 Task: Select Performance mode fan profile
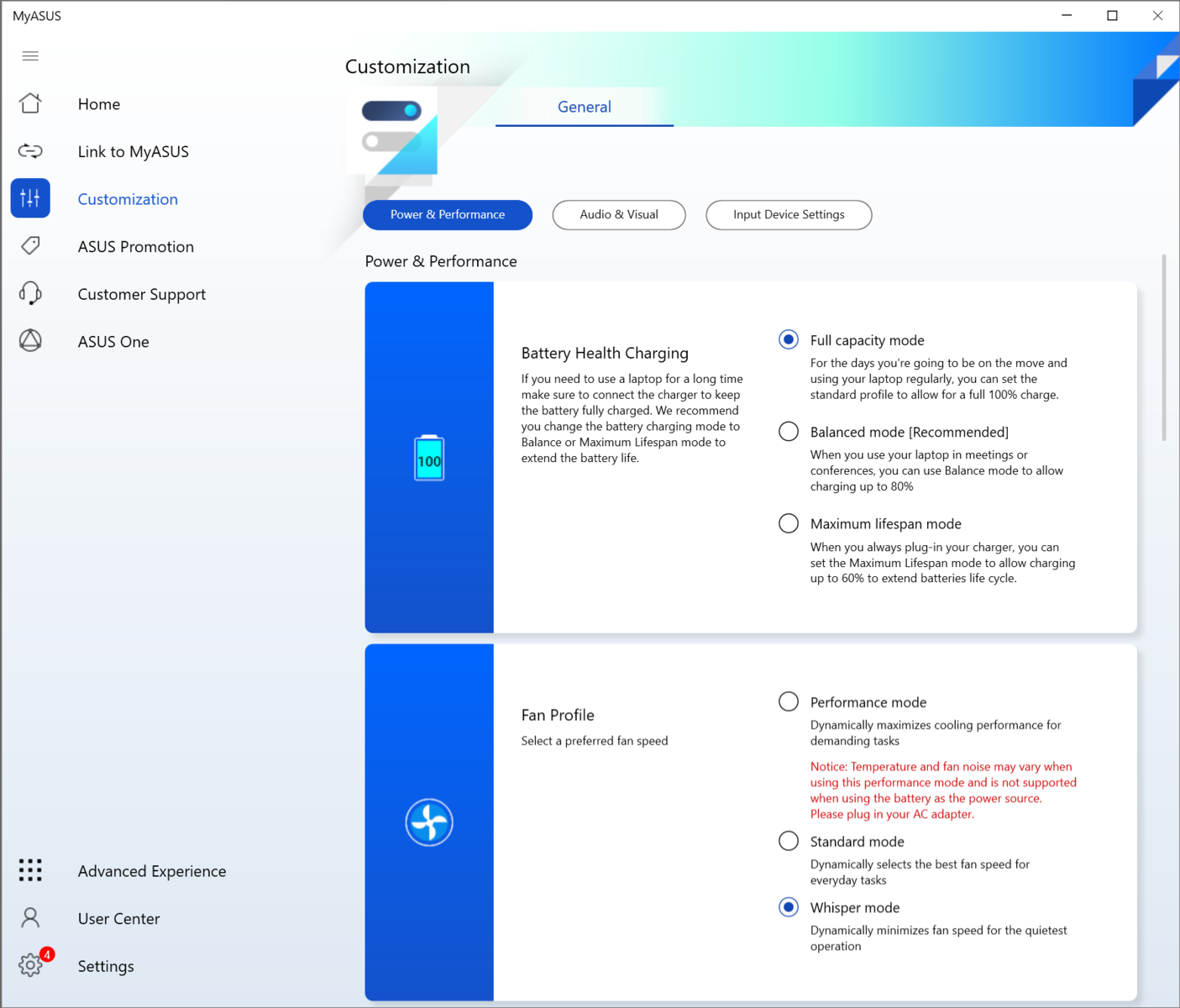tap(789, 701)
